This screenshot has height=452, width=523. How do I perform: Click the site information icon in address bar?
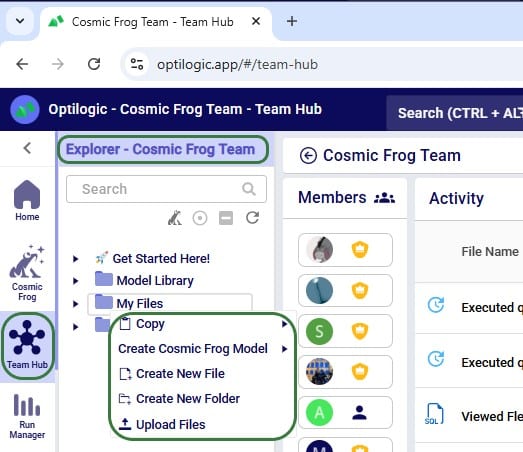point(137,64)
